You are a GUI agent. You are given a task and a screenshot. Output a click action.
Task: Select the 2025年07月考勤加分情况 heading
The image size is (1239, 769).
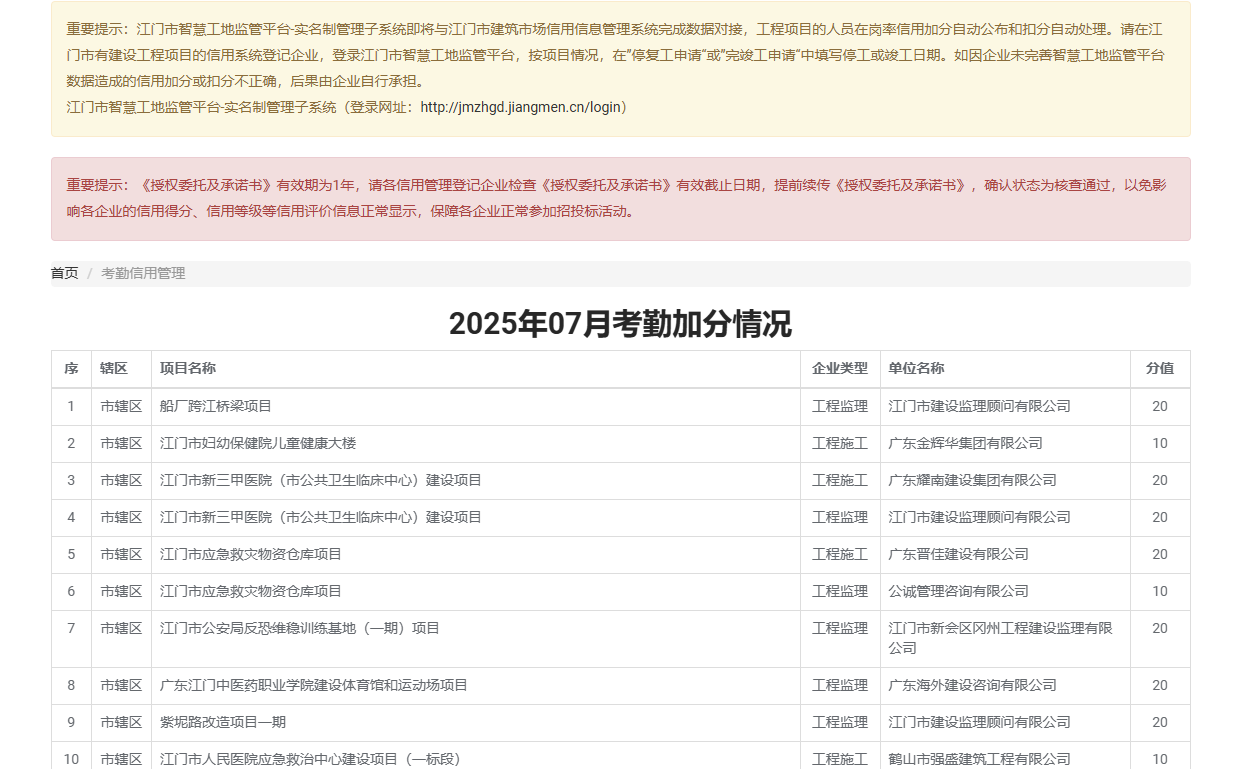coord(620,324)
